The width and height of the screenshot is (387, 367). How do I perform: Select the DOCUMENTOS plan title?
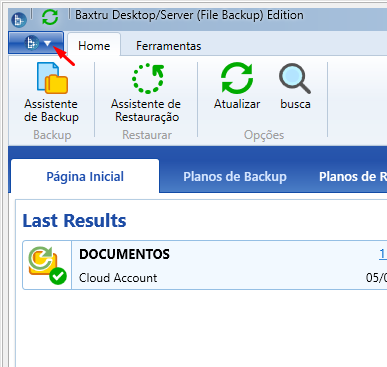(124, 254)
